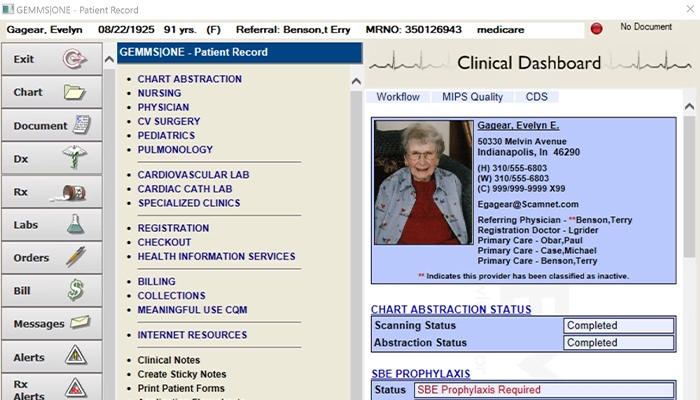700x400 pixels.
Task: Click the Primary Care - Case,Michael line
Action: (537, 251)
